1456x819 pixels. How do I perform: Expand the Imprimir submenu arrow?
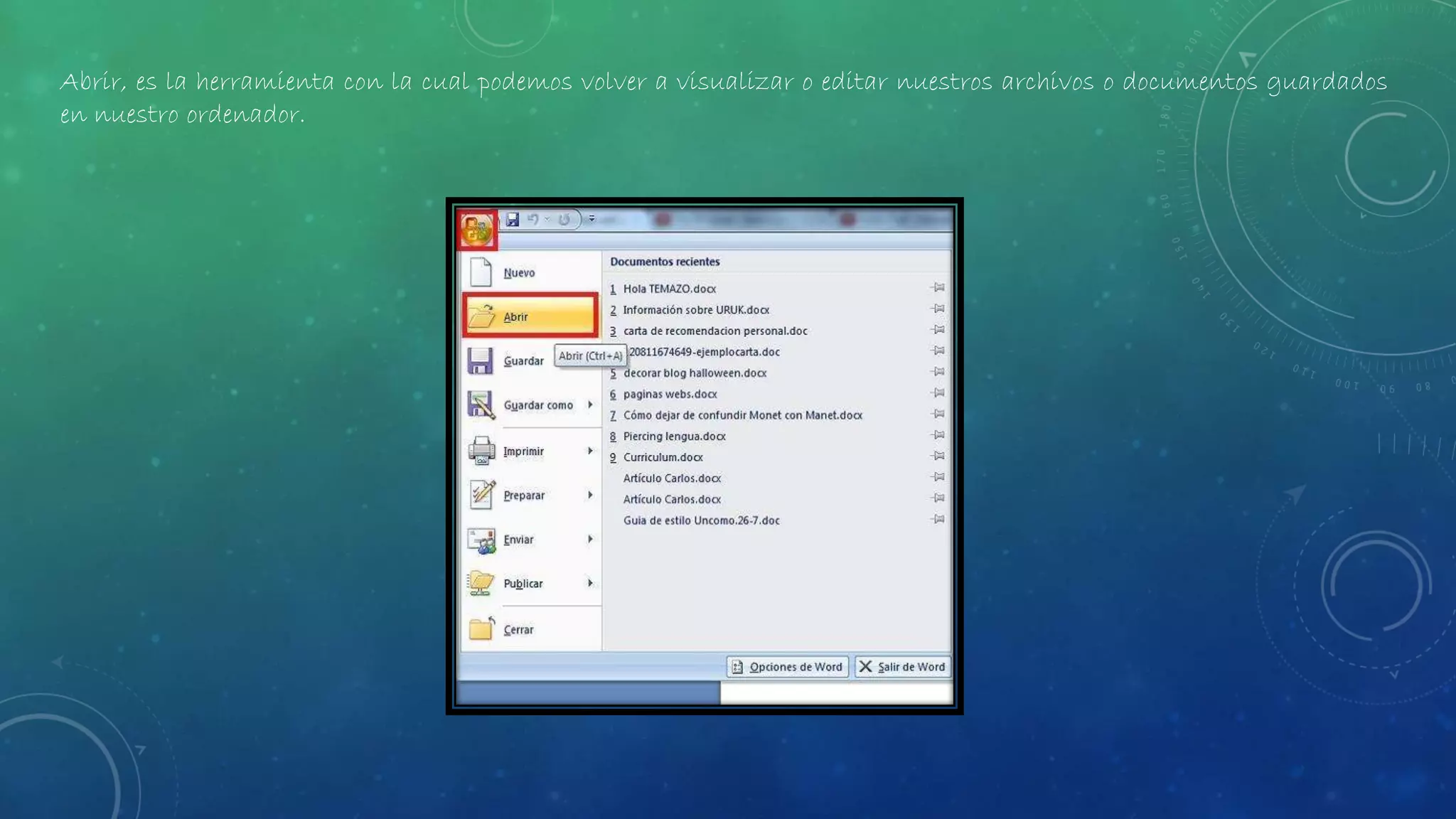[590, 451]
